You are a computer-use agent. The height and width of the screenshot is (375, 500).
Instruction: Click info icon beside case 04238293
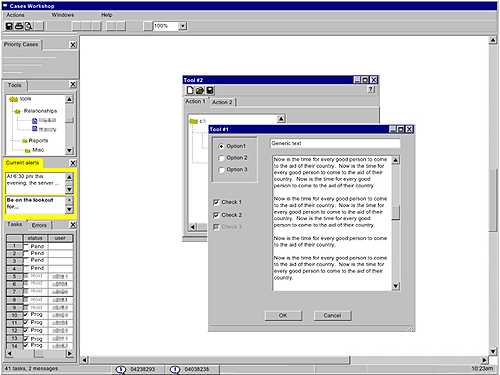pyautogui.click(x=121, y=369)
